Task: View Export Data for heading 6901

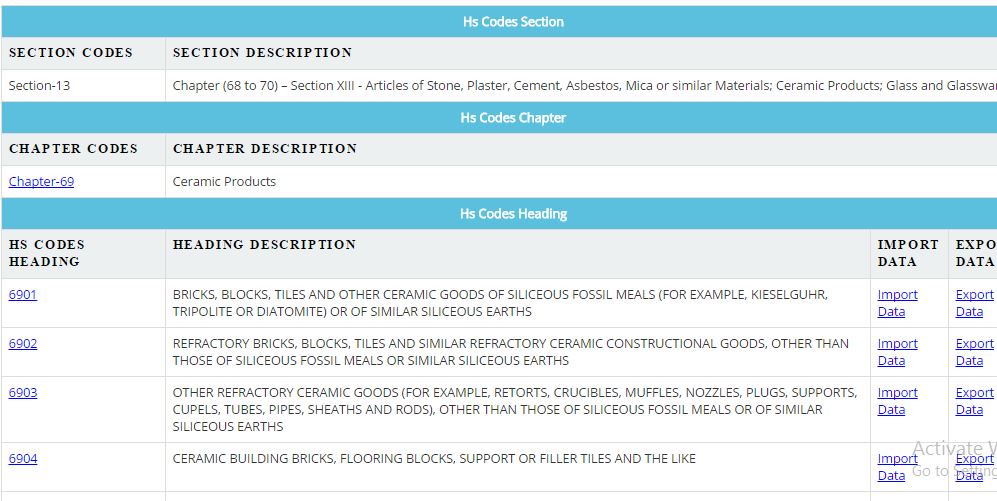Action: point(974,303)
